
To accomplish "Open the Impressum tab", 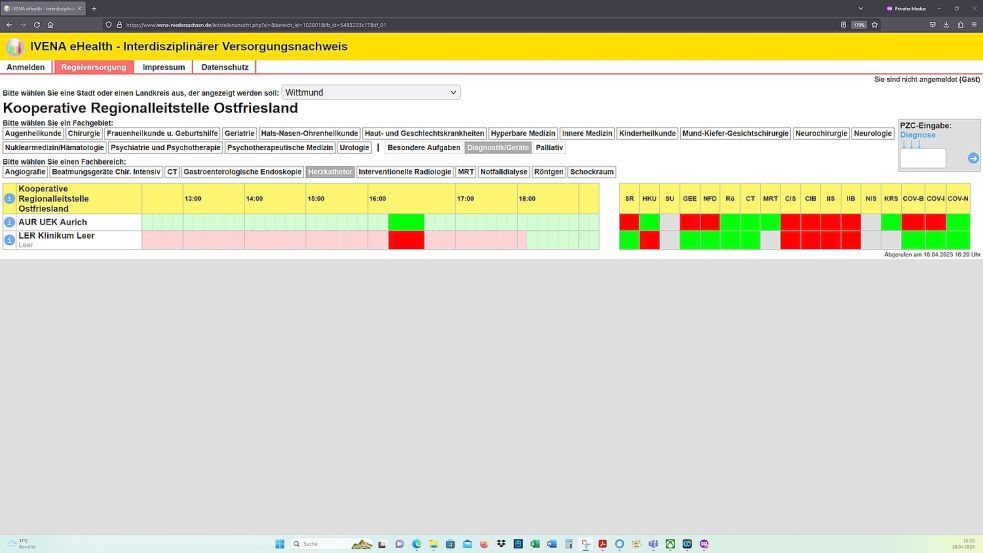I will pos(164,67).
